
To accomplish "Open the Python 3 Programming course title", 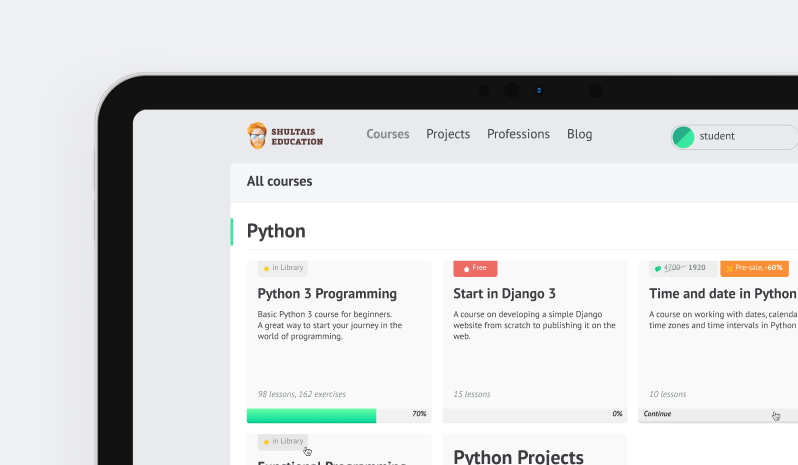I will point(327,294).
